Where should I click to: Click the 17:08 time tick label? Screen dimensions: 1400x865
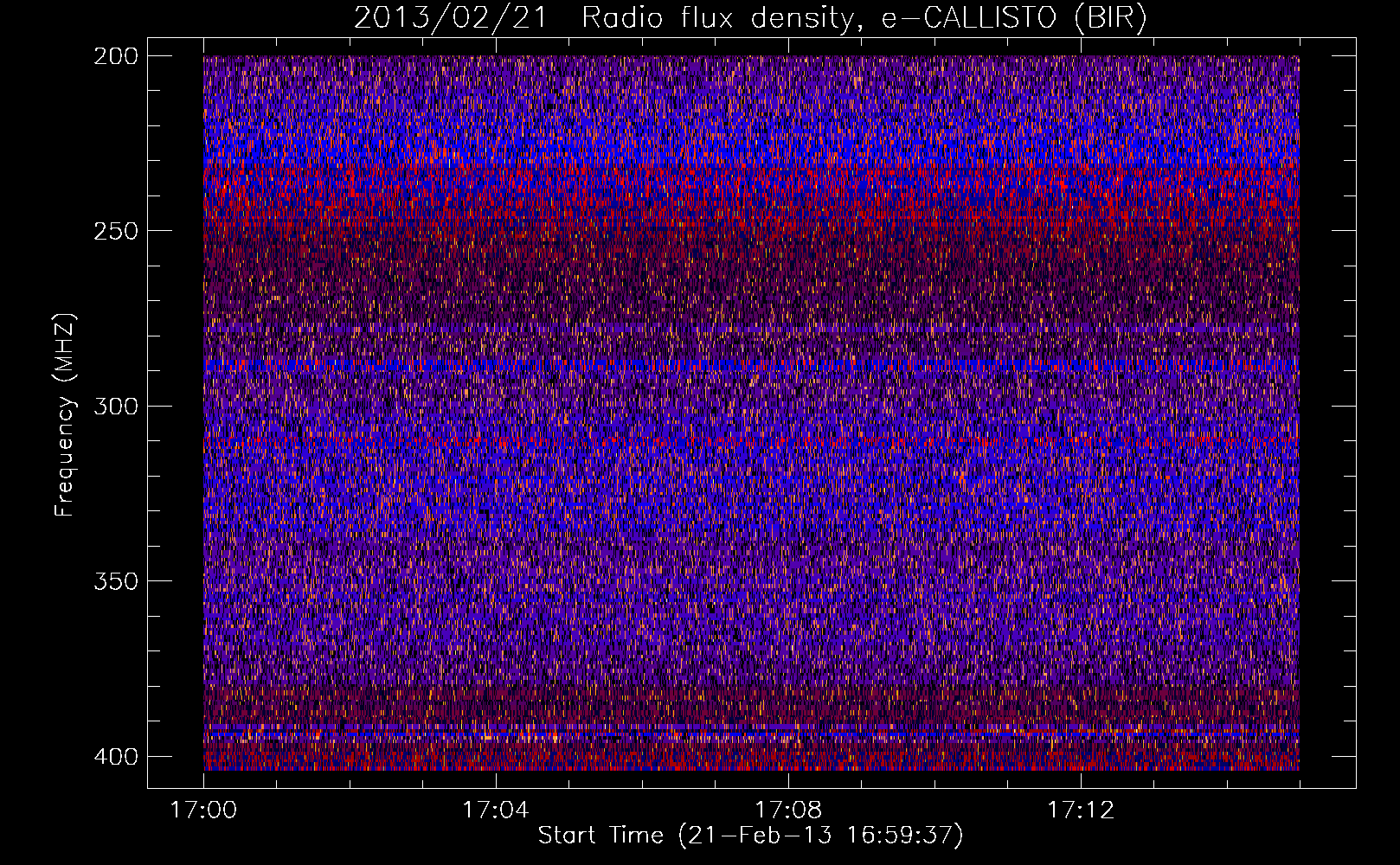click(788, 811)
